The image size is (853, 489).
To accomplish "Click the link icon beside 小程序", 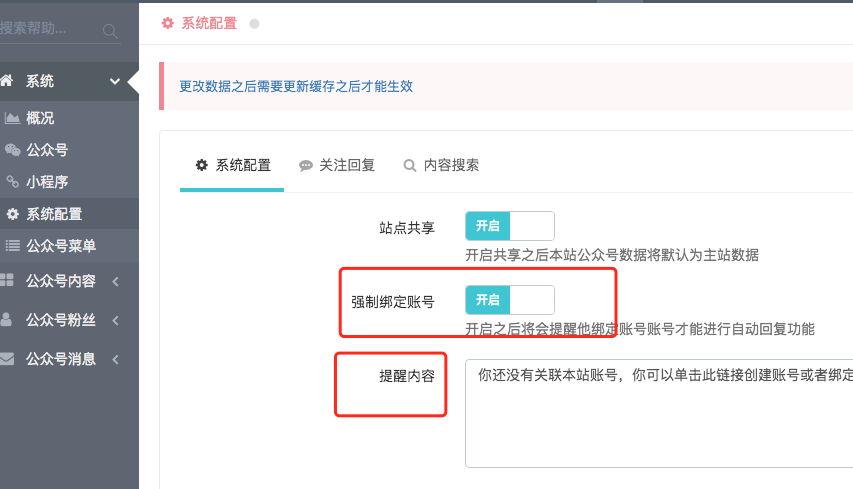I will 13,181.
